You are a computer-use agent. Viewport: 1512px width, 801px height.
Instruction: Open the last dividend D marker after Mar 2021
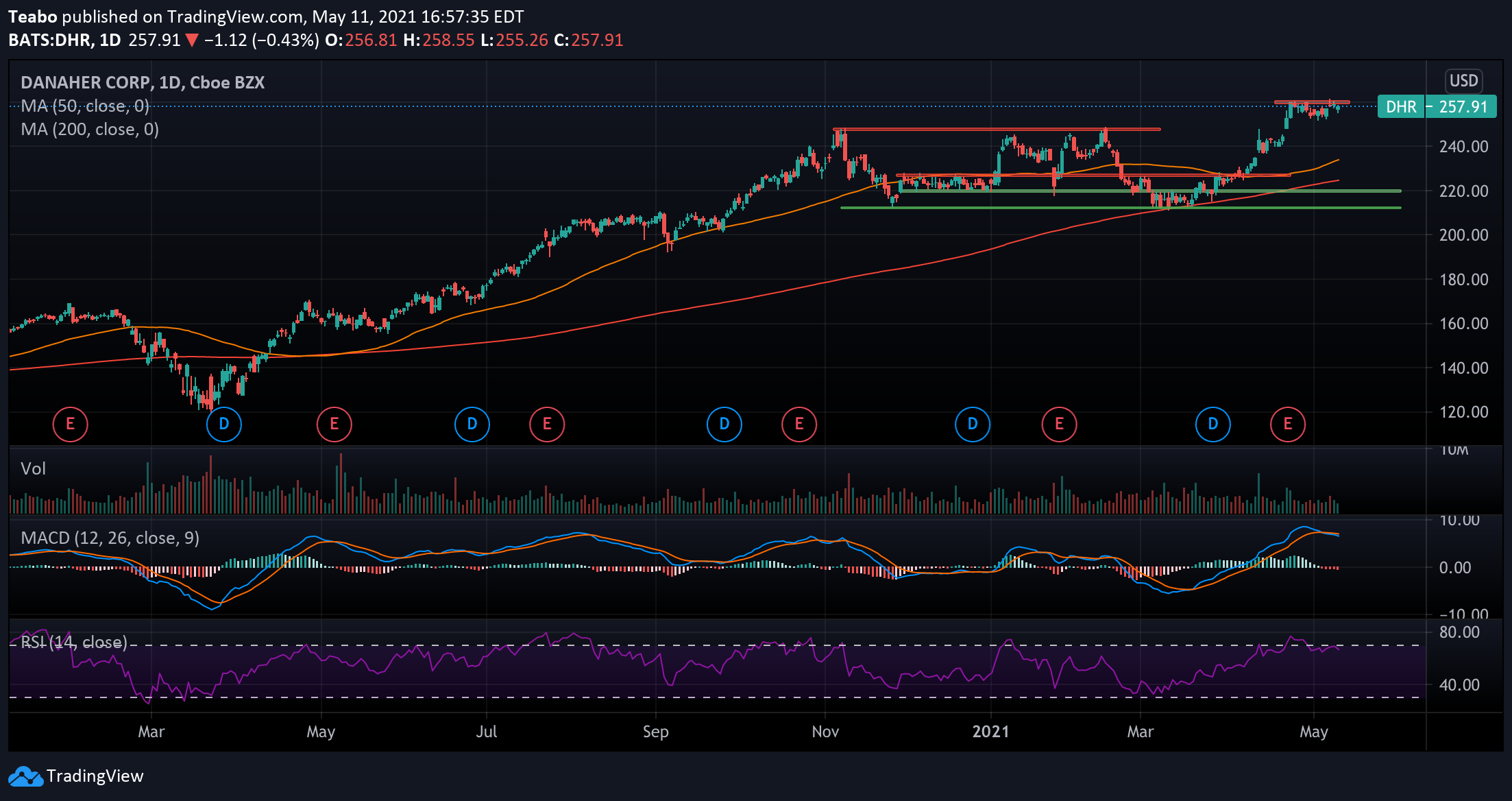click(x=1213, y=424)
